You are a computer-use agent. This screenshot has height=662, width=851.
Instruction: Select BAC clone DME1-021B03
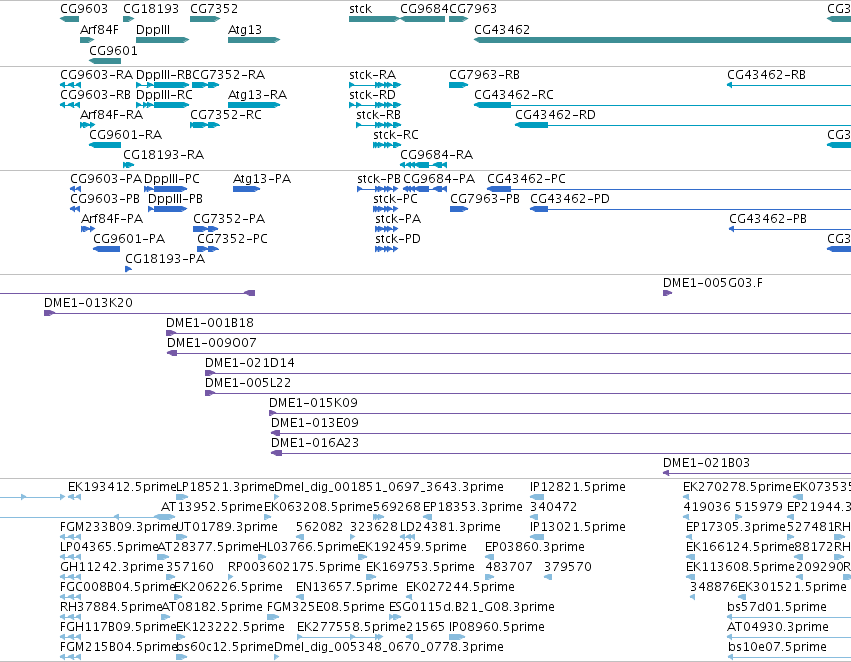(x=757, y=473)
